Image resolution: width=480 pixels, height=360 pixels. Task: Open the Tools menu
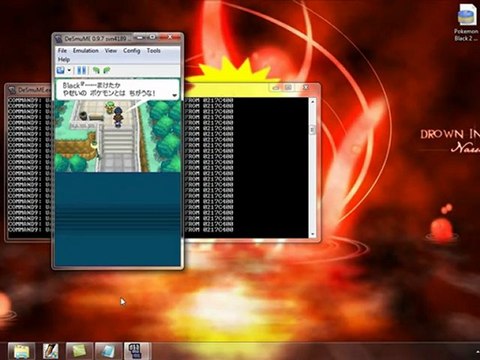153,51
